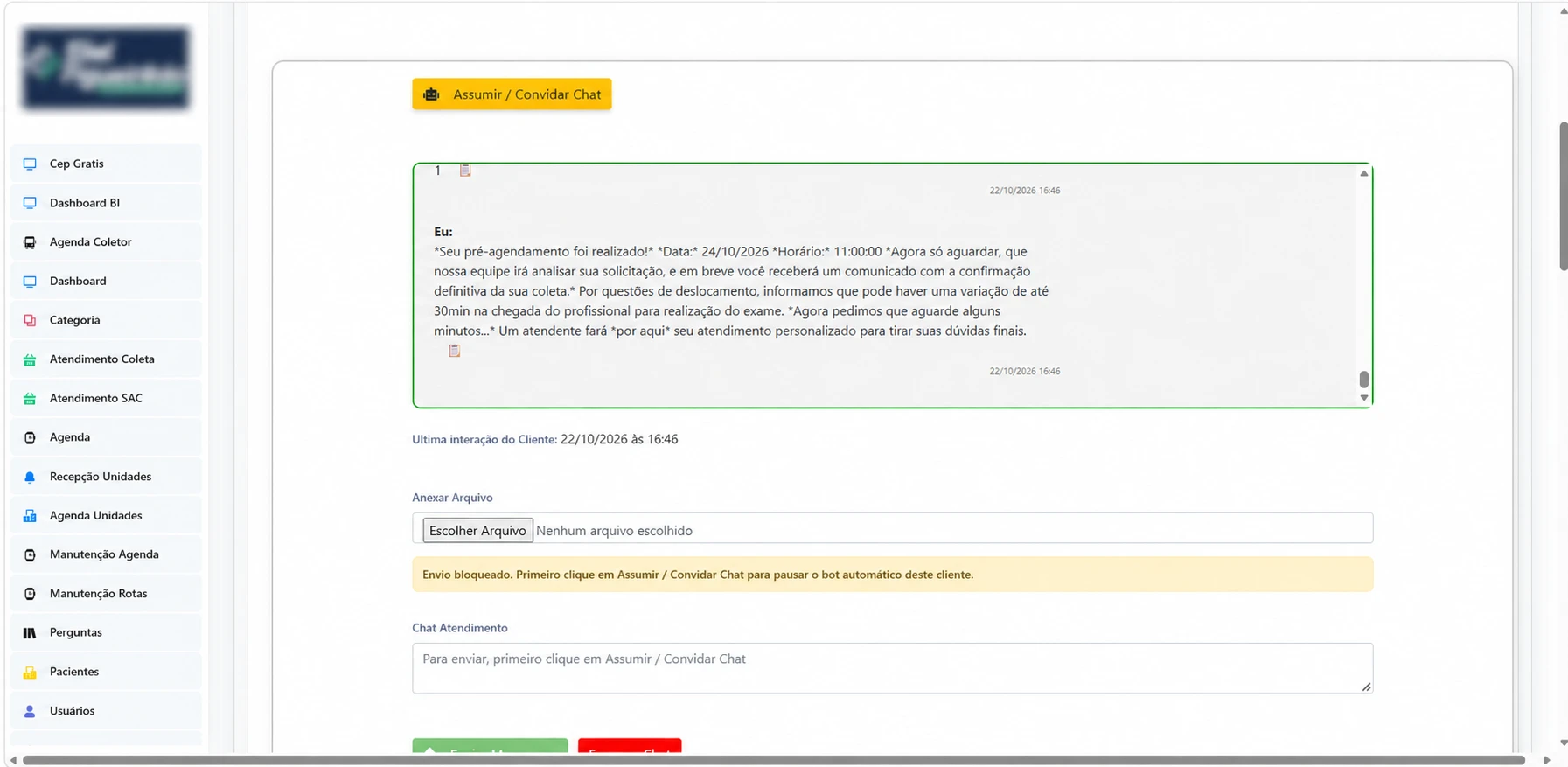This screenshot has height=767, width=1568.
Task: Focus the Chat Atendimento text area
Action: click(892, 668)
